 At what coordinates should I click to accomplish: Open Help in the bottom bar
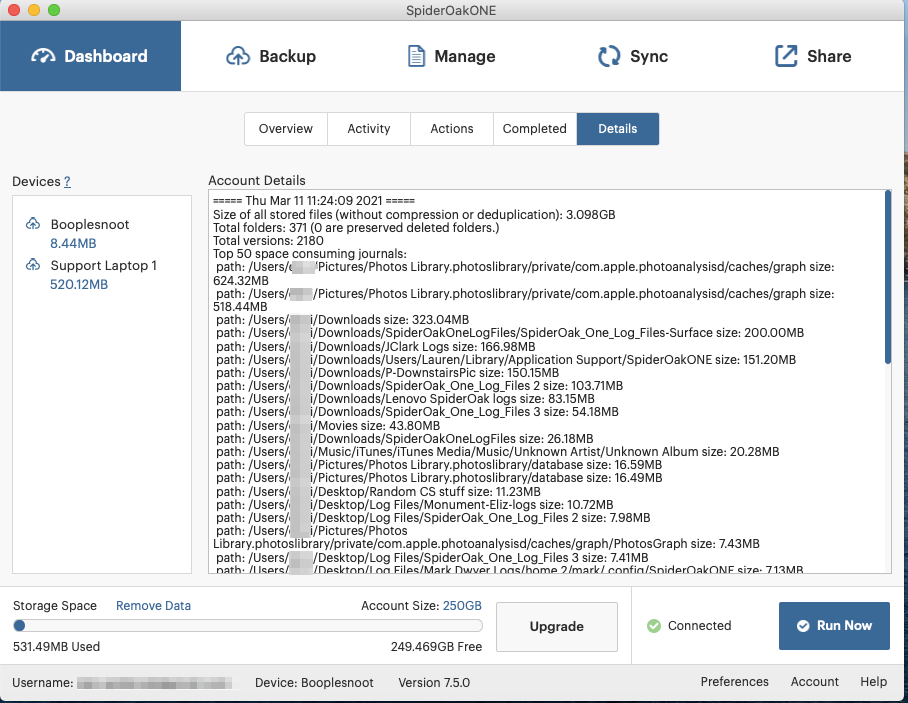(873, 682)
